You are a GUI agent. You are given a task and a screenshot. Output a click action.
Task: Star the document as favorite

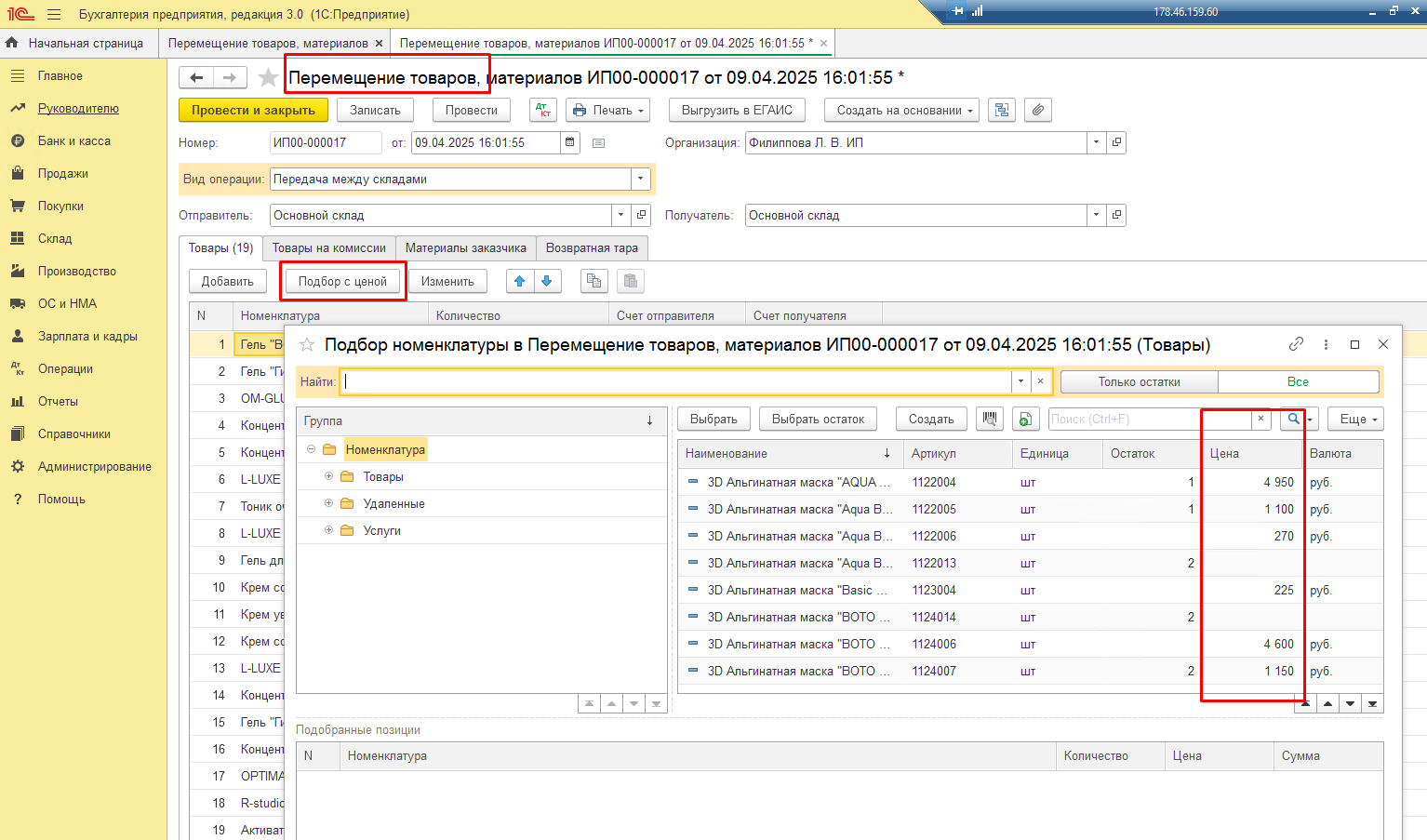[268, 77]
